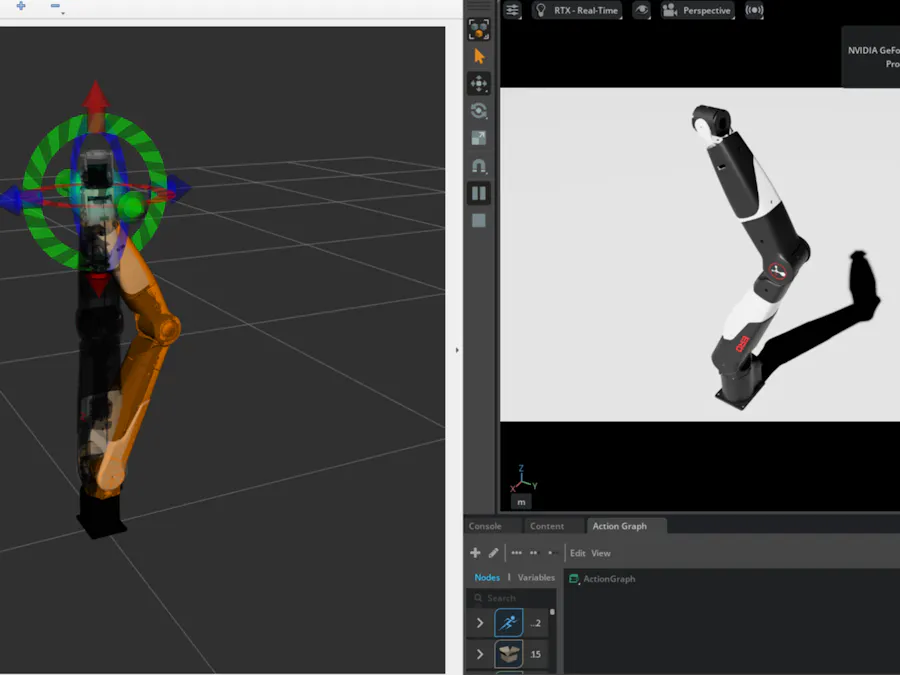Click the pencil edit icon in Action Graph
900x675 pixels.
493,553
